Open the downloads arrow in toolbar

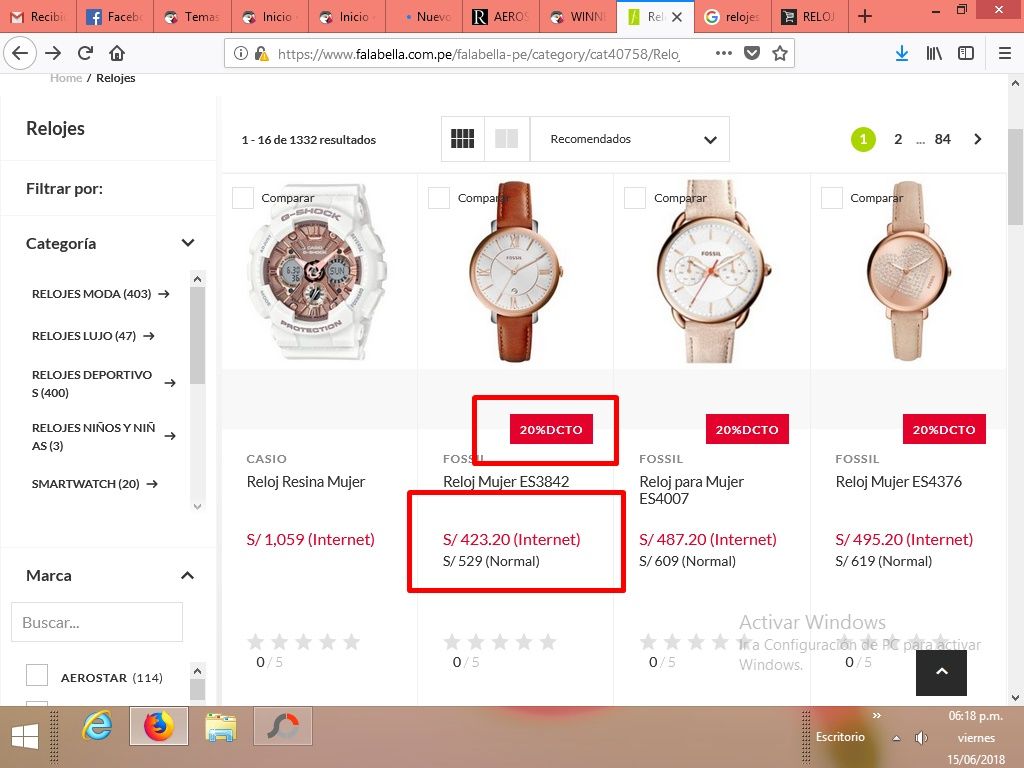point(902,54)
